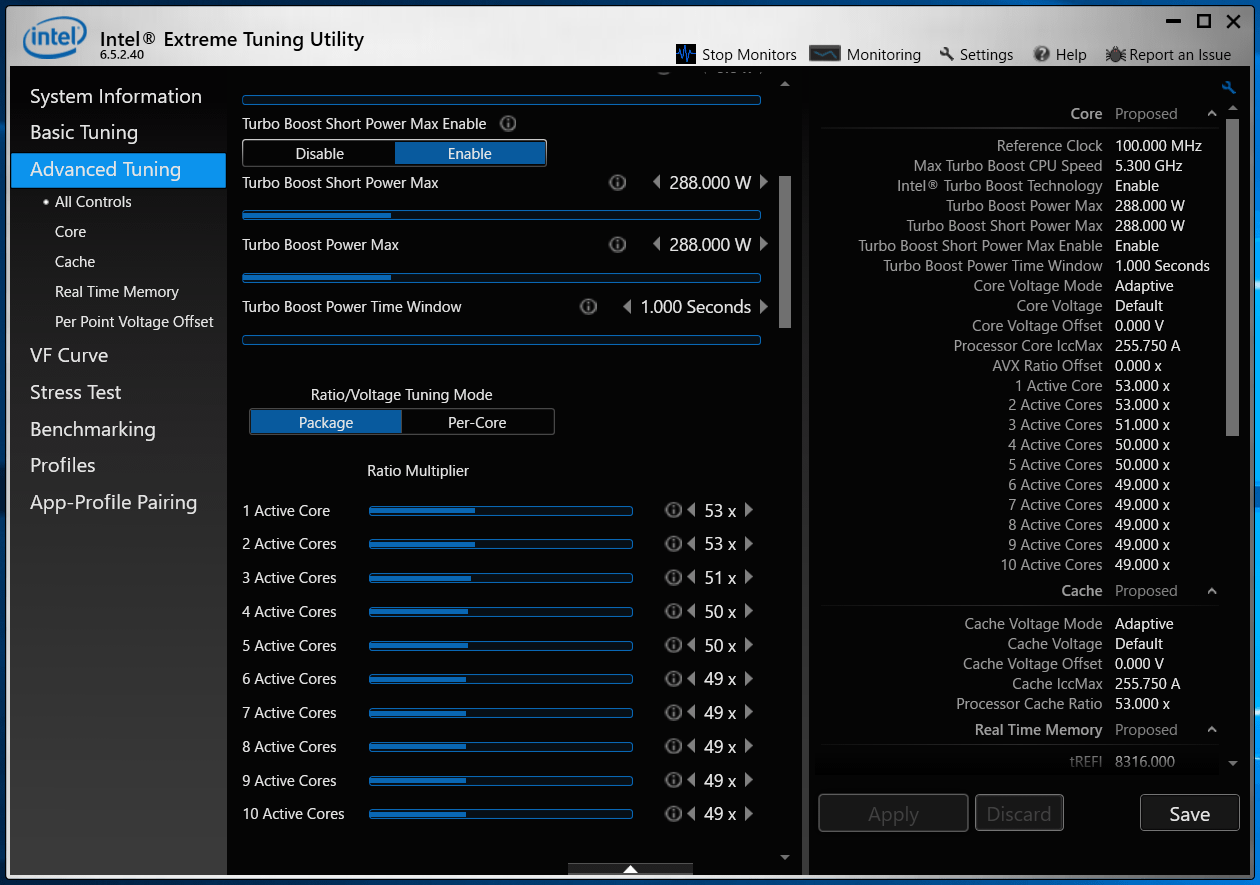Click the Report an Issue bug icon
The width and height of the screenshot is (1260, 885).
(1116, 54)
